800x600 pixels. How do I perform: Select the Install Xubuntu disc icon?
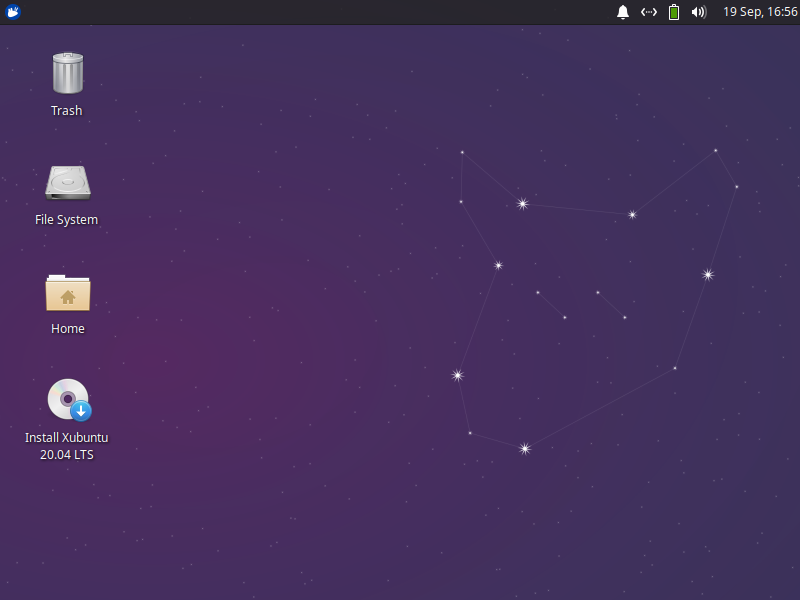[67, 398]
